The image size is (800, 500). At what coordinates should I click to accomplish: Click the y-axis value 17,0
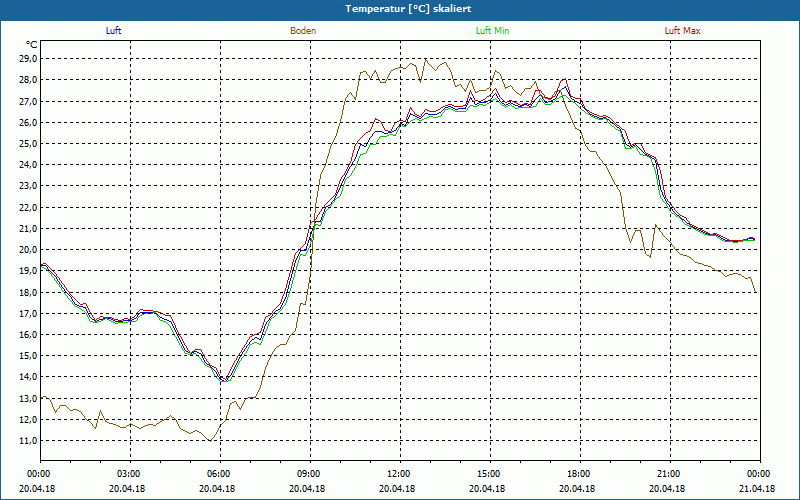coord(29,313)
